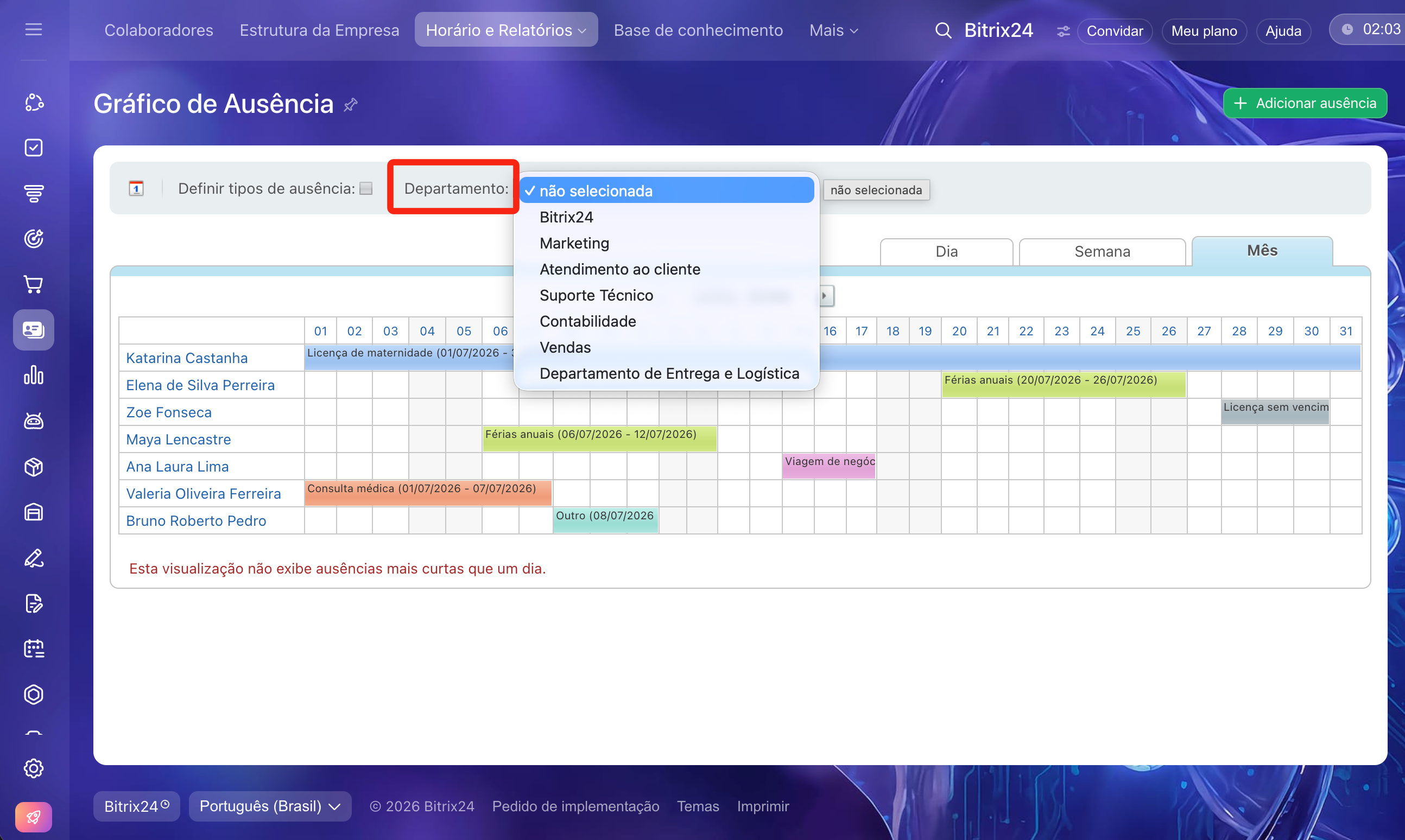Viewport: 1405px width, 840px height.
Task: Click the Ajuda button
Action: (1283, 31)
